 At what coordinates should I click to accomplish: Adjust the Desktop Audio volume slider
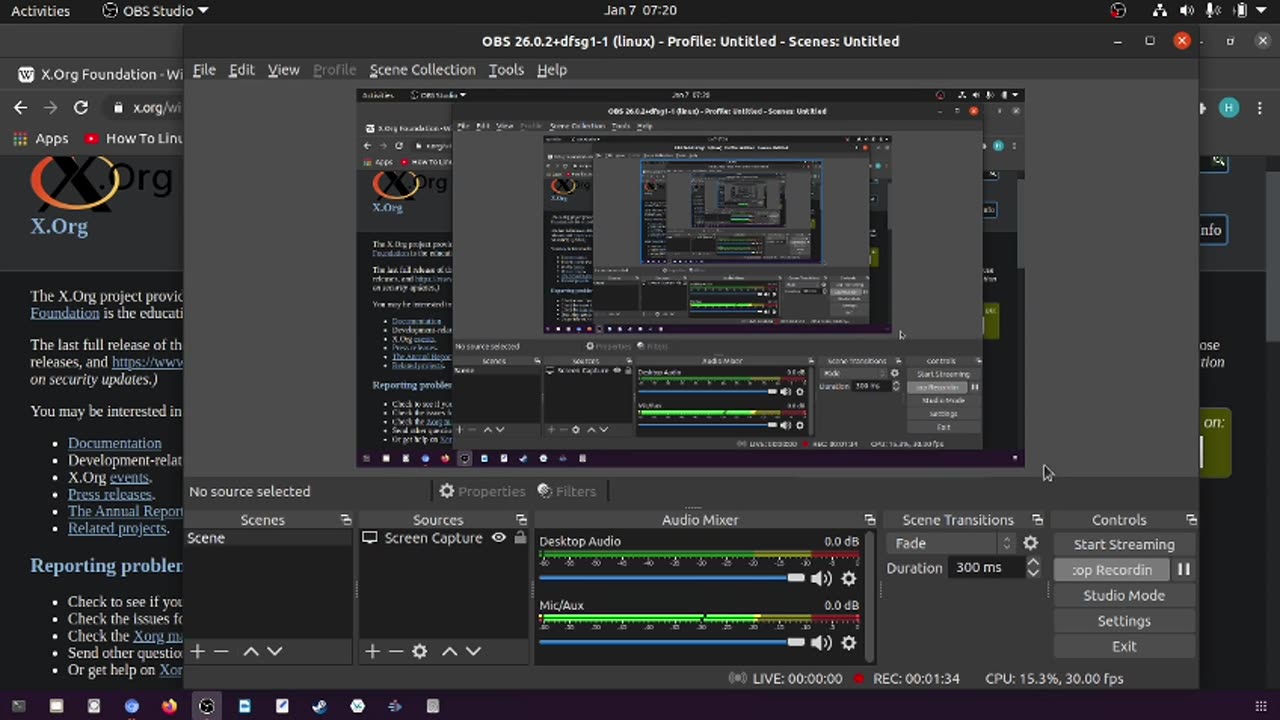coord(672,578)
